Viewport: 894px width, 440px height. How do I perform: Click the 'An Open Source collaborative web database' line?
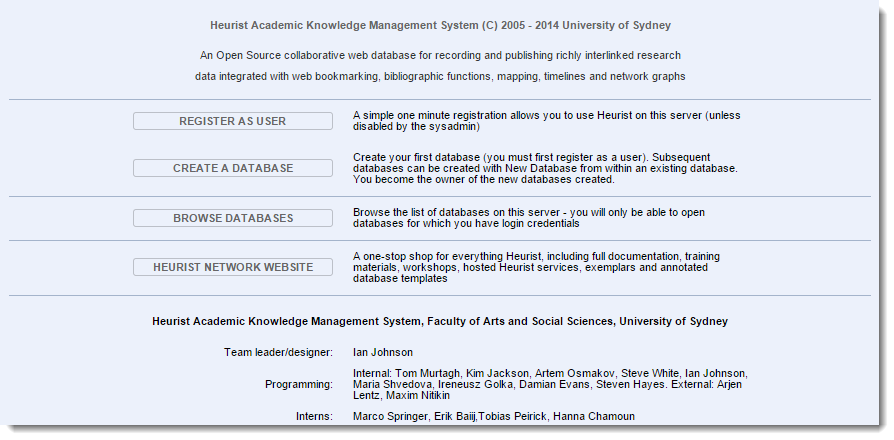pyautogui.click(x=440, y=56)
